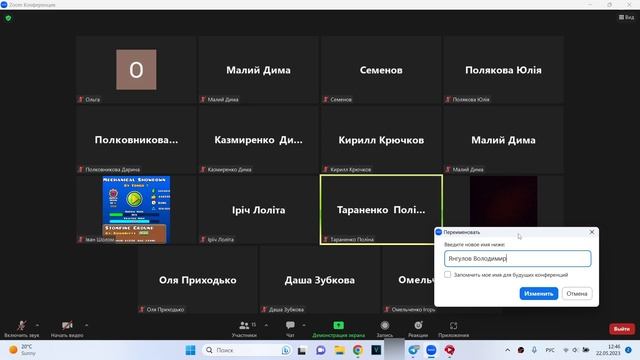Image resolution: width=640 pixels, height=360 pixels.
Task: Click the new name input field
Action: click(517, 258)
